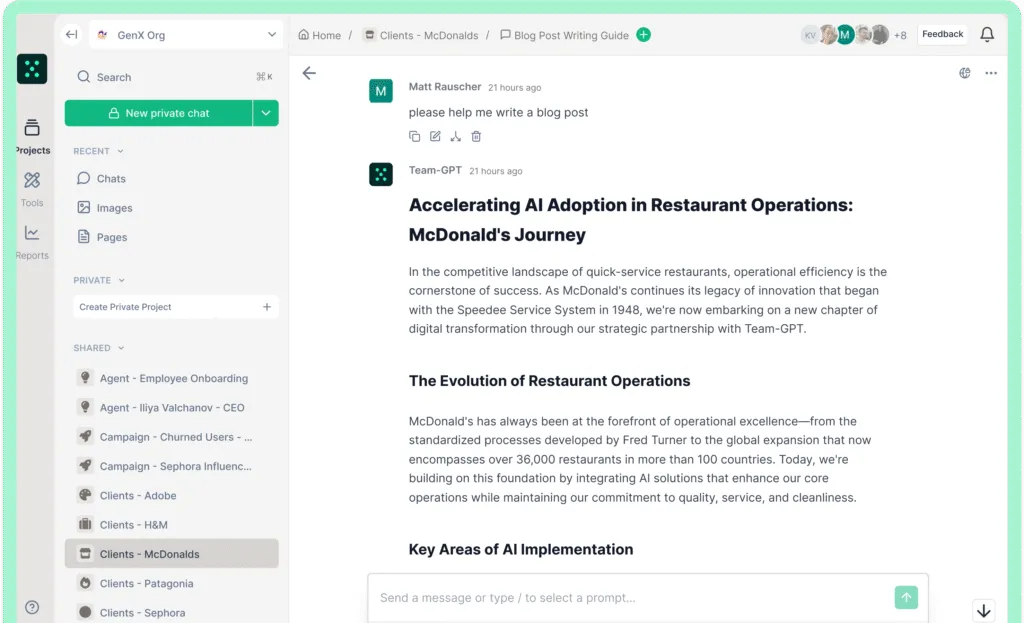Screen dimensions: 1024x623
Task: Open the help question mark icon
Action: coord(32,607)
